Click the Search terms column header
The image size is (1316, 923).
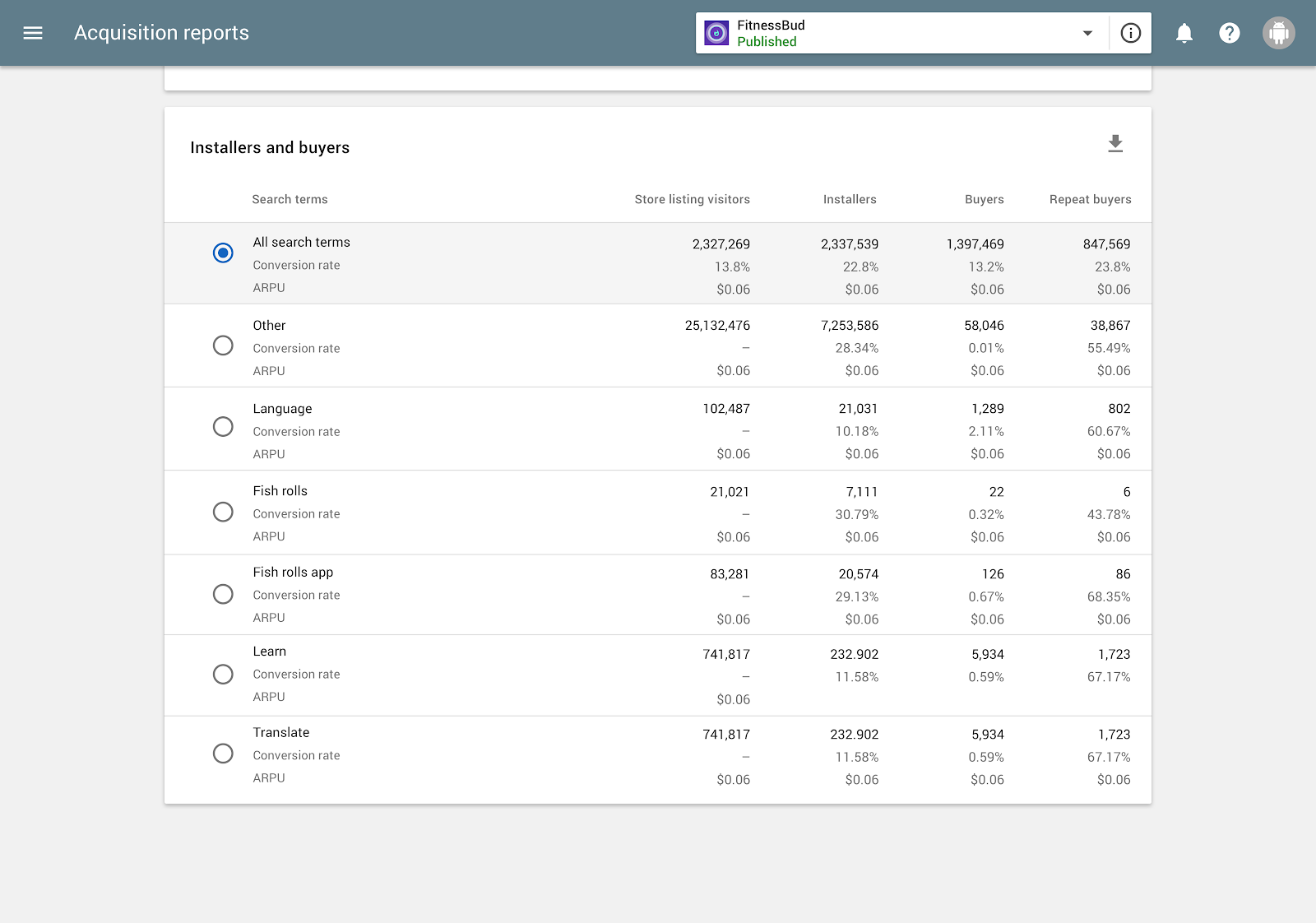[x=290, y=199]
